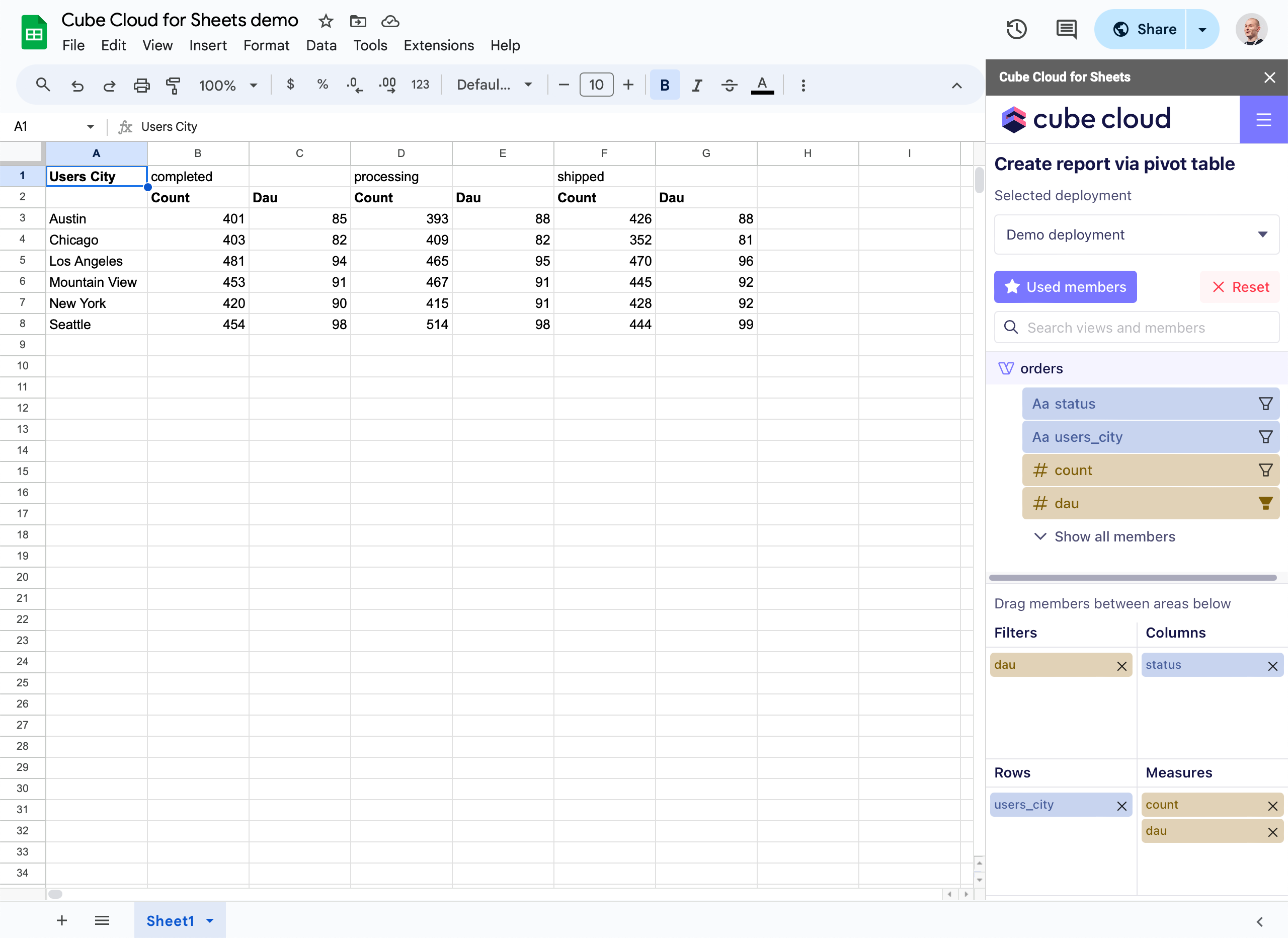Click the Reset button
Viewport: 1288px width, 938px height.
point(1241,287)
